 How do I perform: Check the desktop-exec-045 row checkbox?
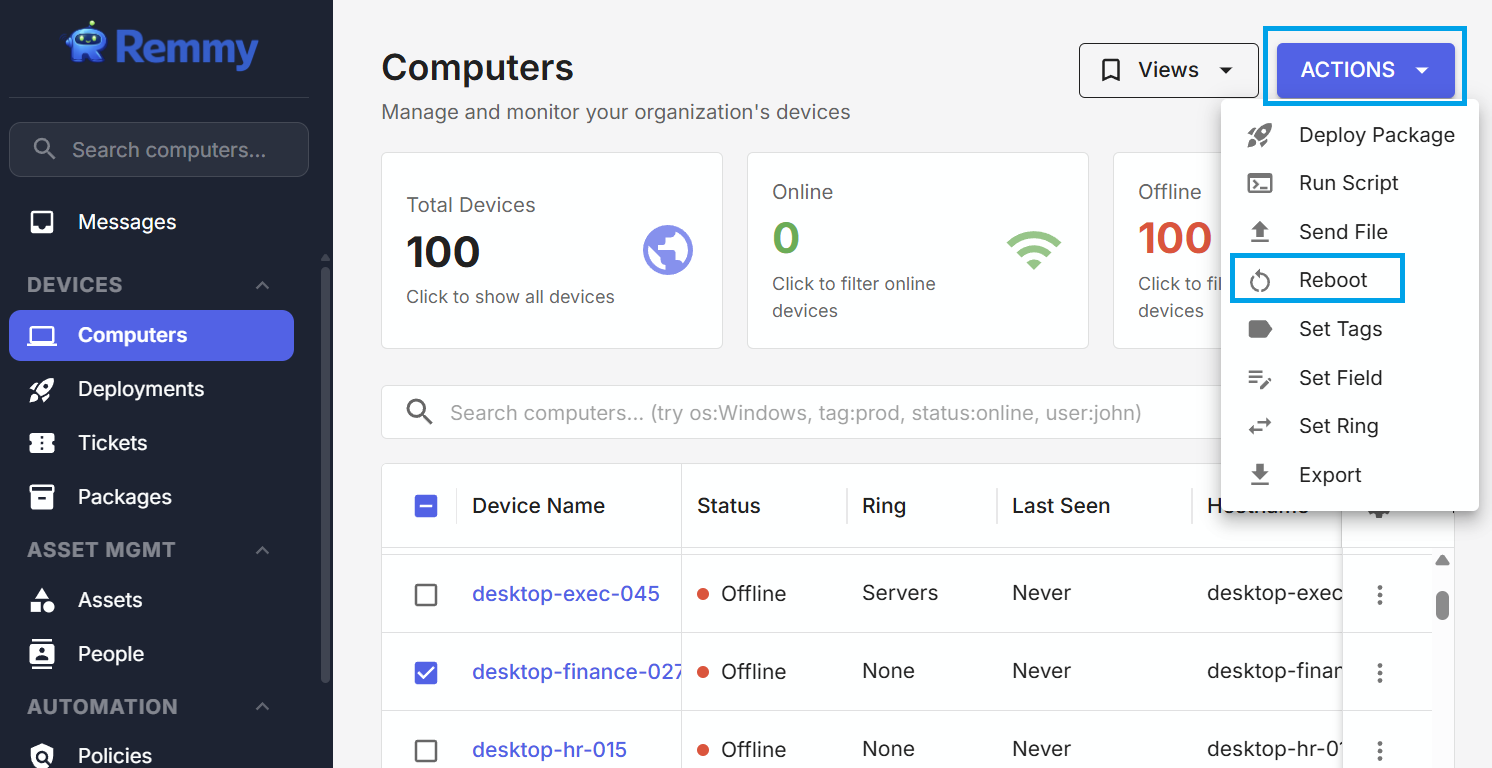pyautogui.click(x=426, y=595)
